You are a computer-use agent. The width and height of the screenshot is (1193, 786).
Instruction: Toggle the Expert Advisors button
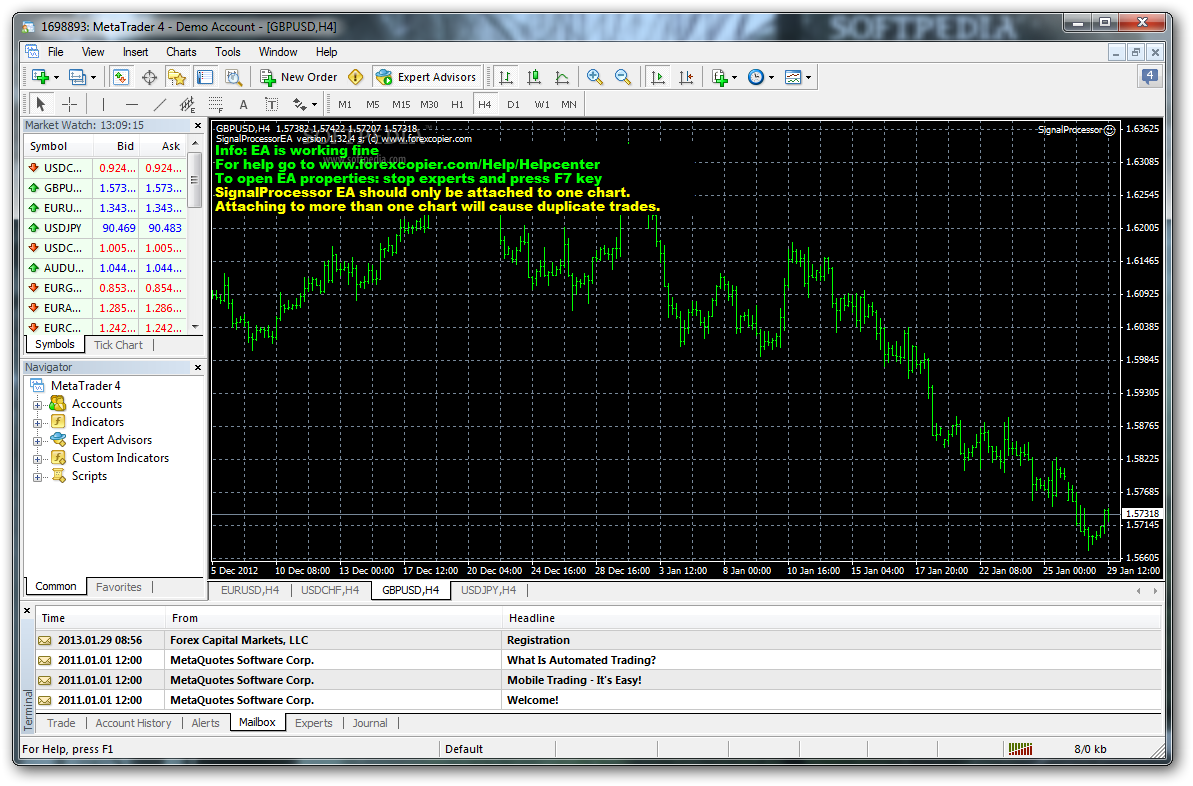click(427, 77)
